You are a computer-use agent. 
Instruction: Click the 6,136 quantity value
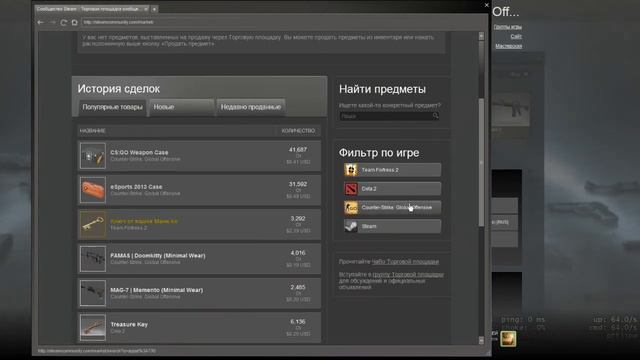(x=298, y=321)
